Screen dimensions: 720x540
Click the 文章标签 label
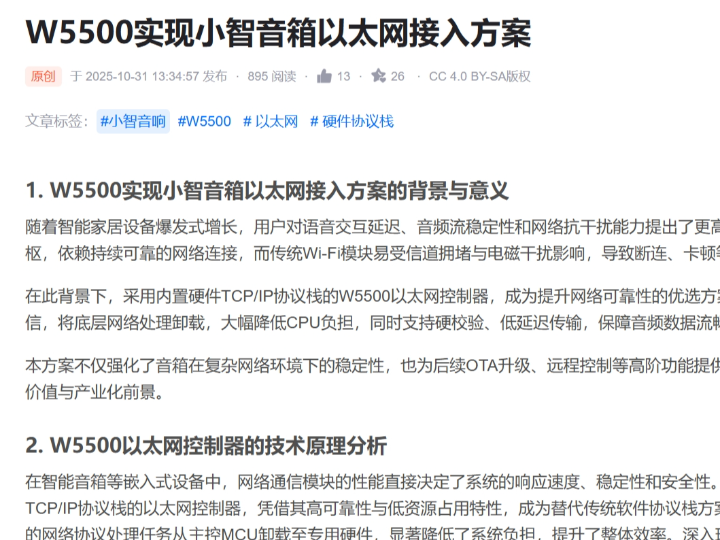[56, 121]
